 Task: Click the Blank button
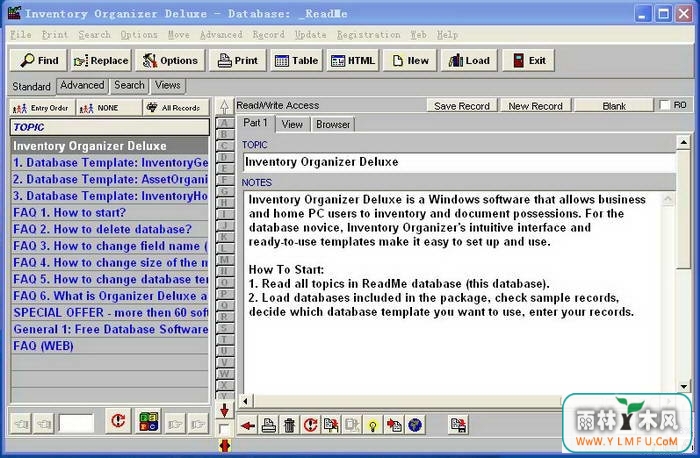click(x=614, y=106)
